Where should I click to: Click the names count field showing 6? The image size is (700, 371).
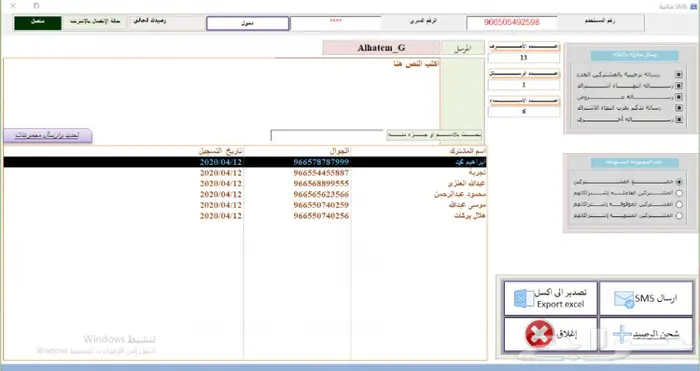point(524,112)
